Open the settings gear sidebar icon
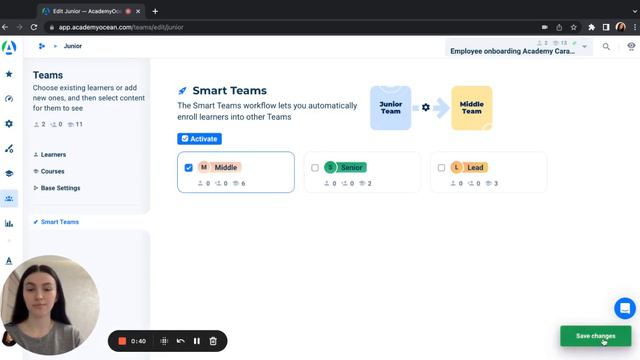This screenshot has height=360, width=640. (x=9, y=124)
